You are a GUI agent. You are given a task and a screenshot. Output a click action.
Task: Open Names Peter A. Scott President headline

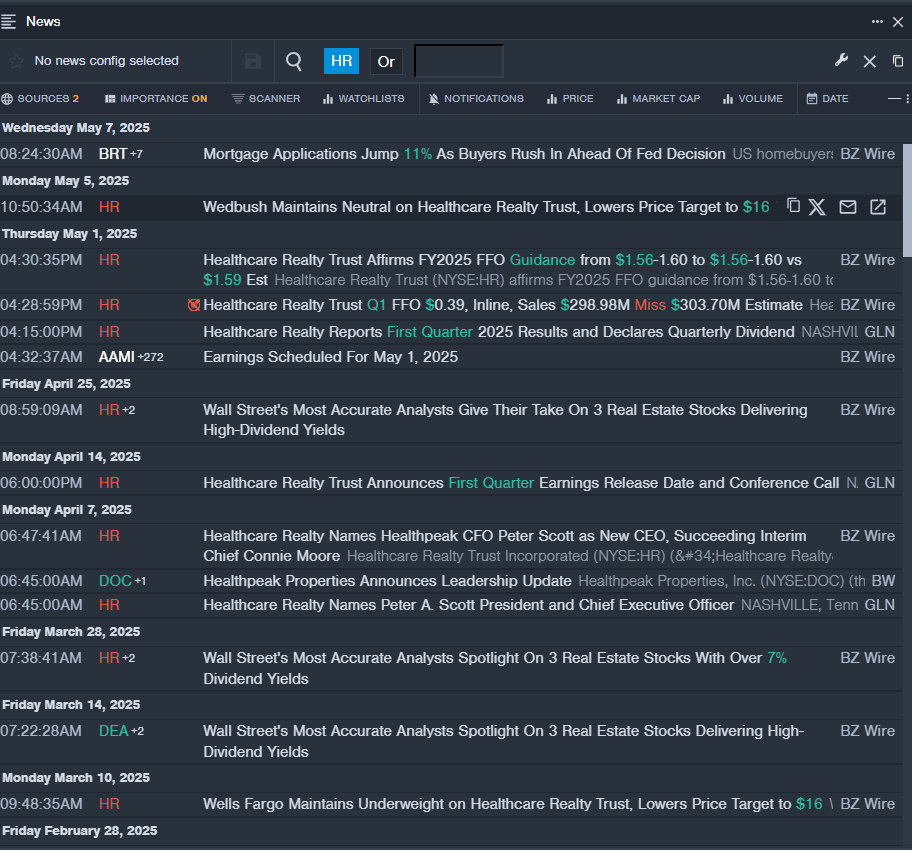tap(468, 605)
